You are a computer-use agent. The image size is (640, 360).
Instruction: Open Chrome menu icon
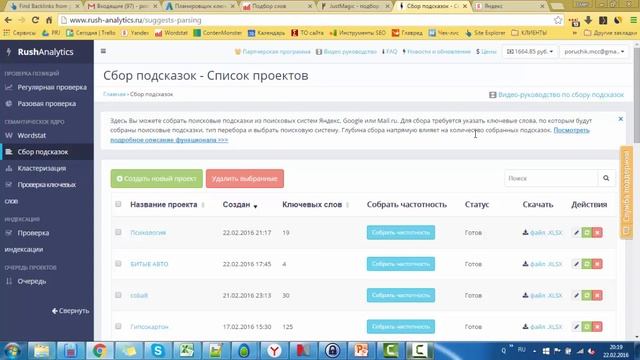[x=633, y=20]
